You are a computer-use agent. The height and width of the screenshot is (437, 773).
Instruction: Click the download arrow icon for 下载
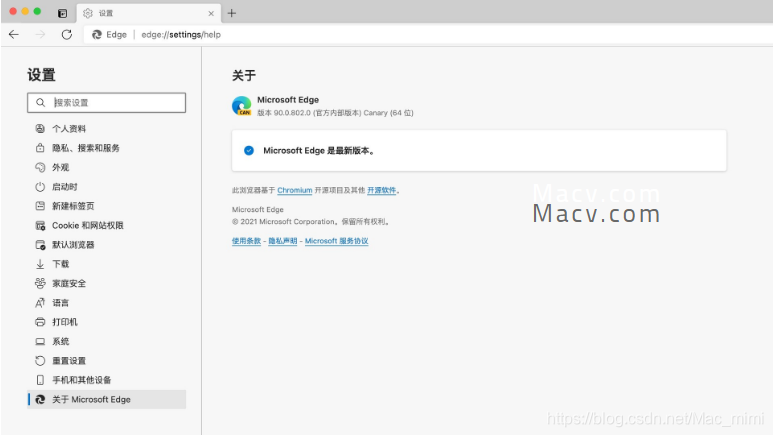pyautogui.click(x=40, y=264)
